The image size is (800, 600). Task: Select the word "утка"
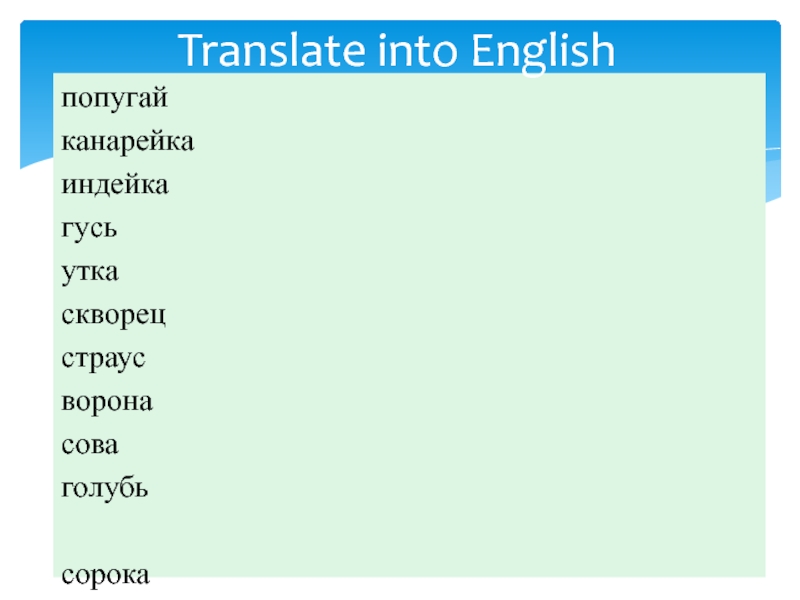[89, 272]
